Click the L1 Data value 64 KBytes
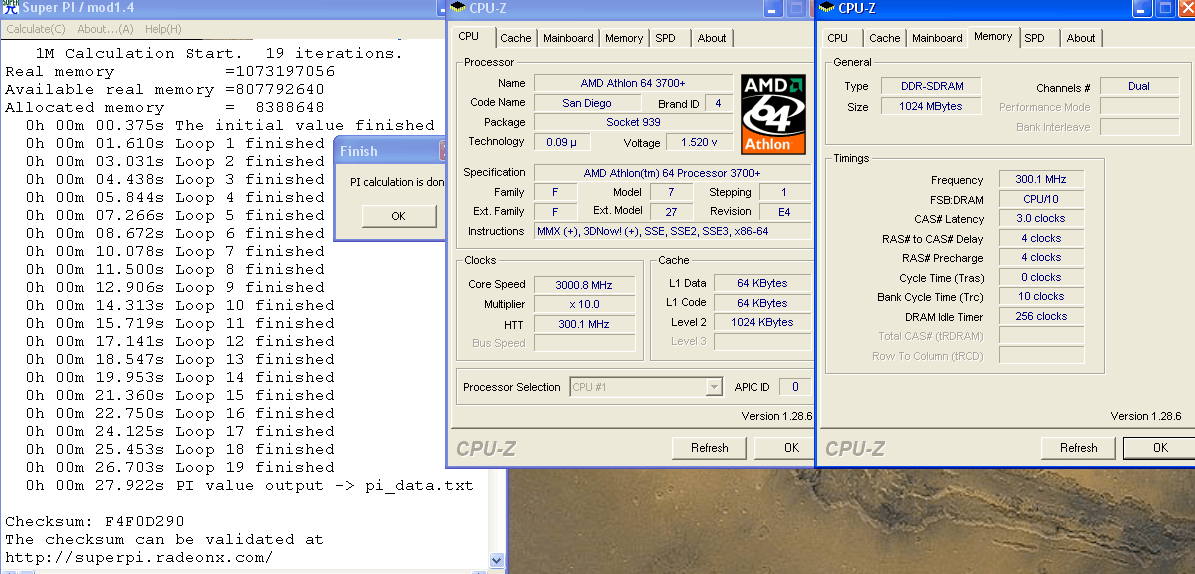The image size is (1195, 574). [x=762, y=283]
